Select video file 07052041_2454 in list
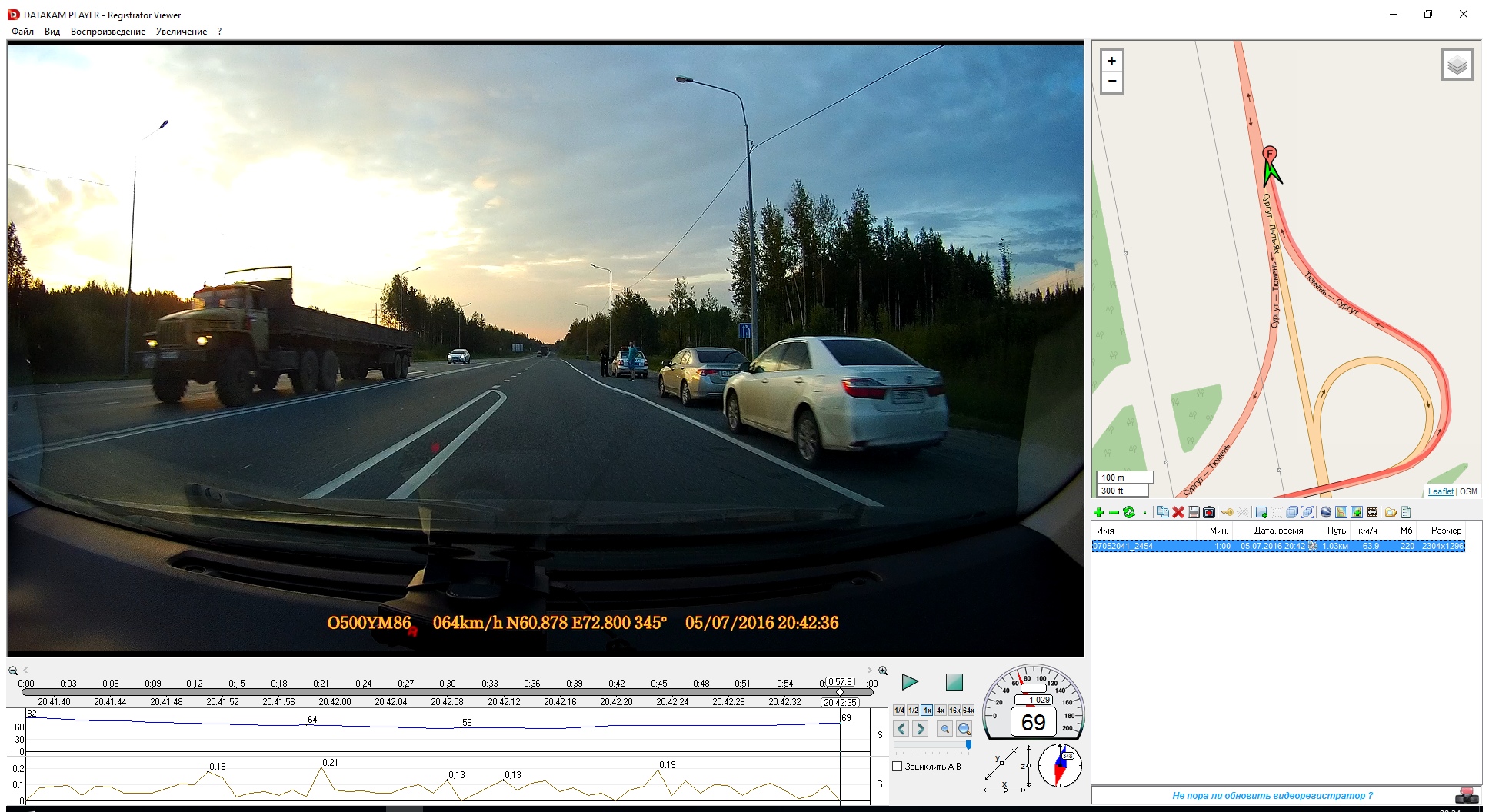Screen dimensions: 1489x812 (1123, 547)
